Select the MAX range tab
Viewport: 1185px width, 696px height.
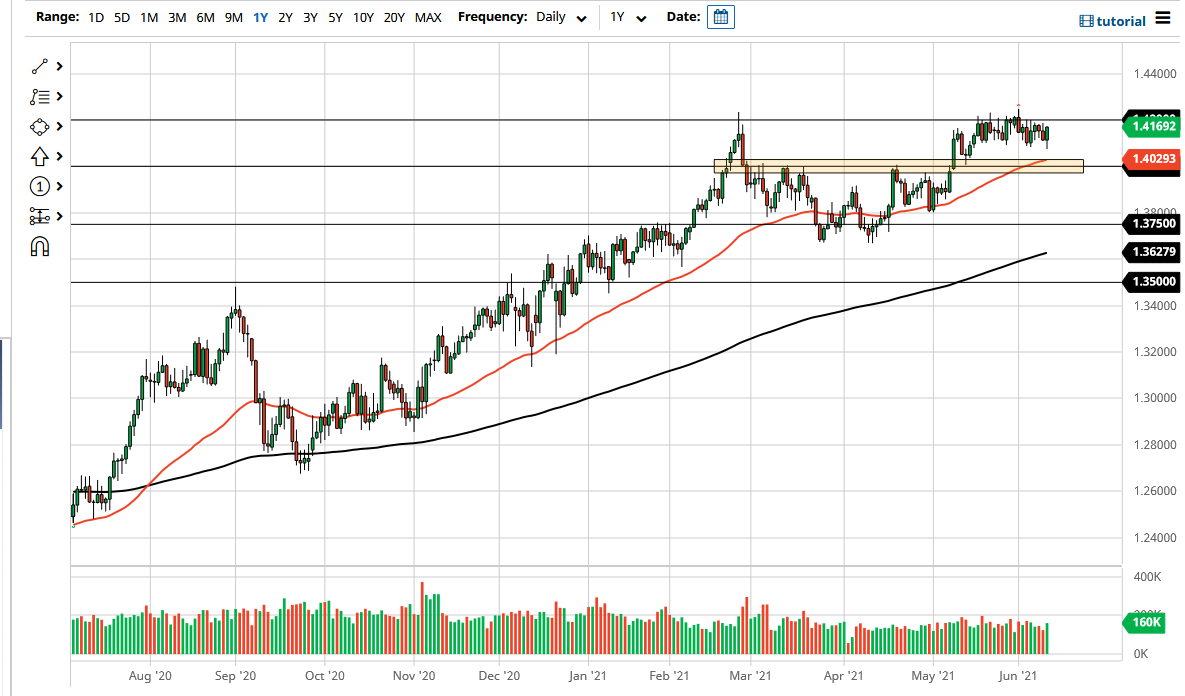[428, 17]
